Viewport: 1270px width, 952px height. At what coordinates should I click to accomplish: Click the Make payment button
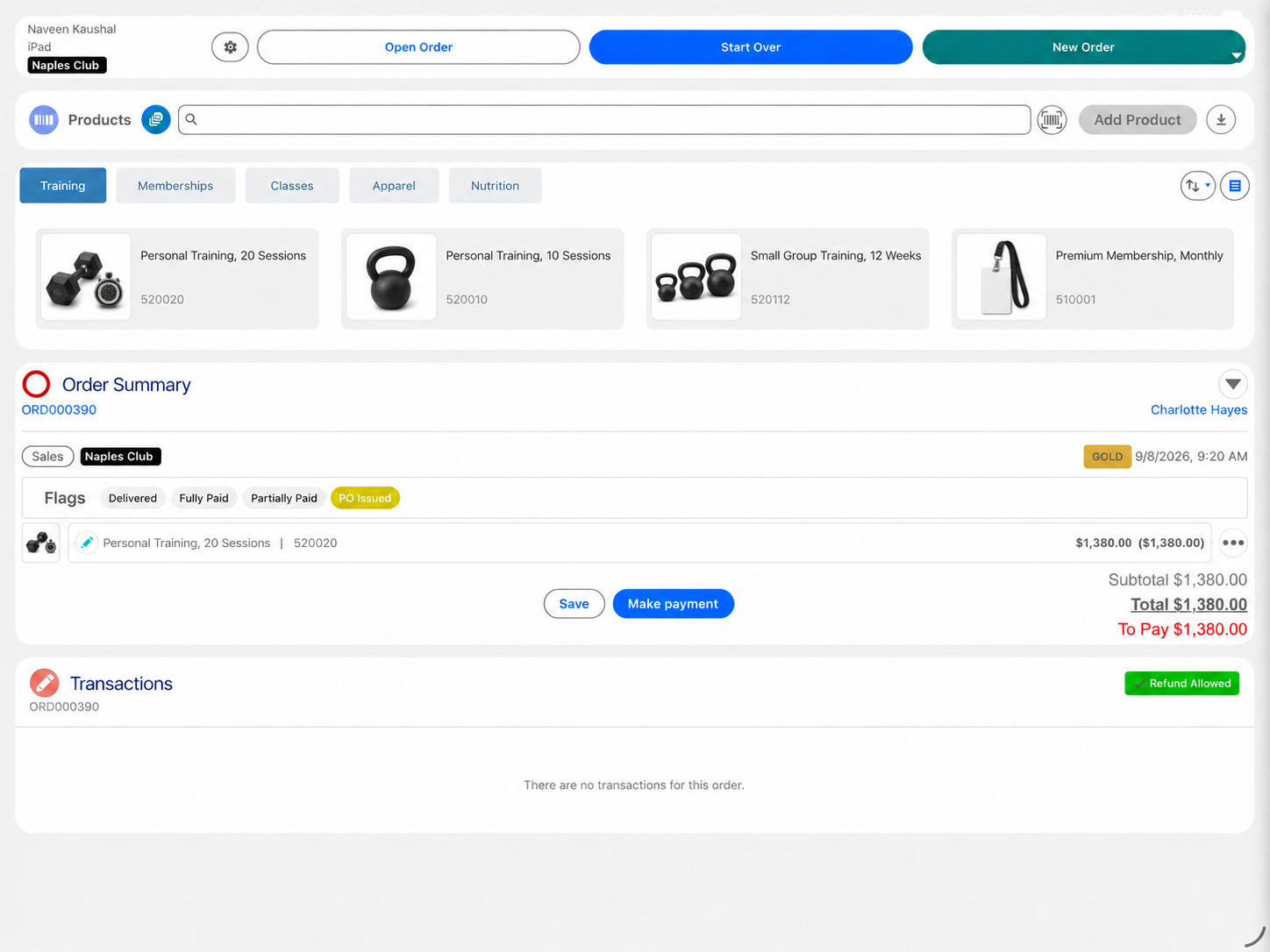[673, 604]
